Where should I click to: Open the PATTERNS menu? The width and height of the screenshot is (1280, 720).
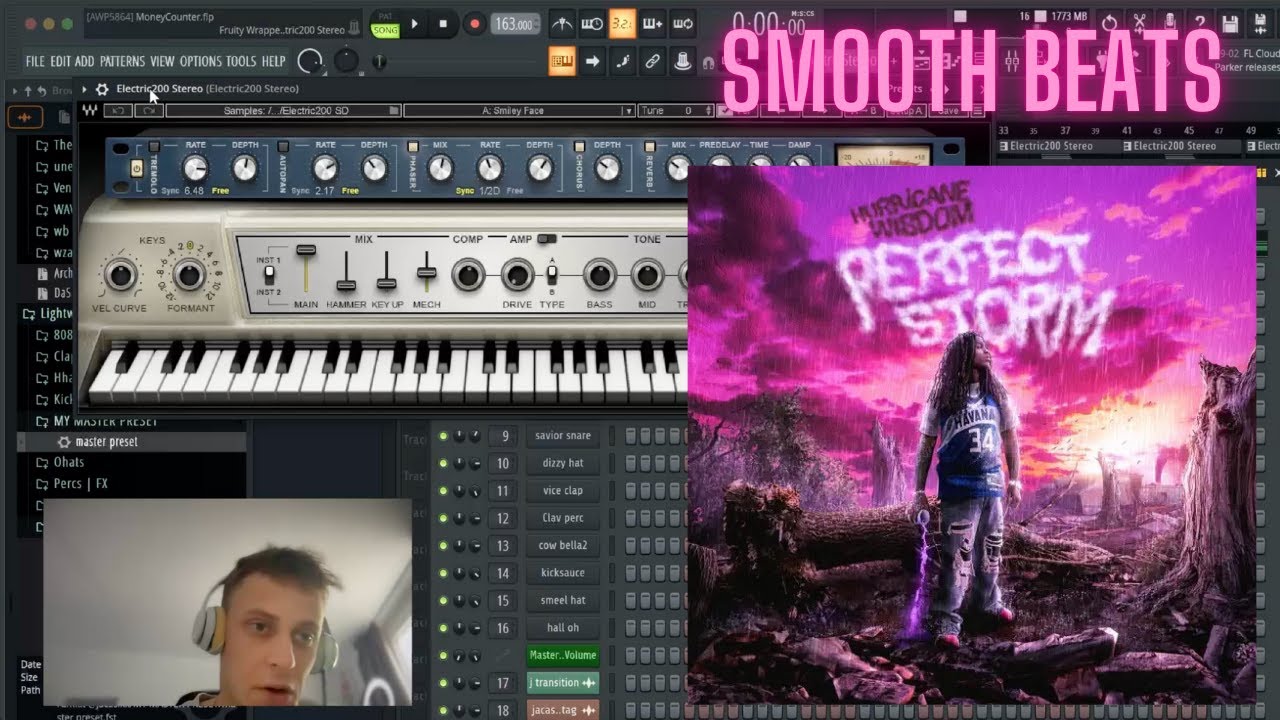pyautogui.click(x=123, y=62)
